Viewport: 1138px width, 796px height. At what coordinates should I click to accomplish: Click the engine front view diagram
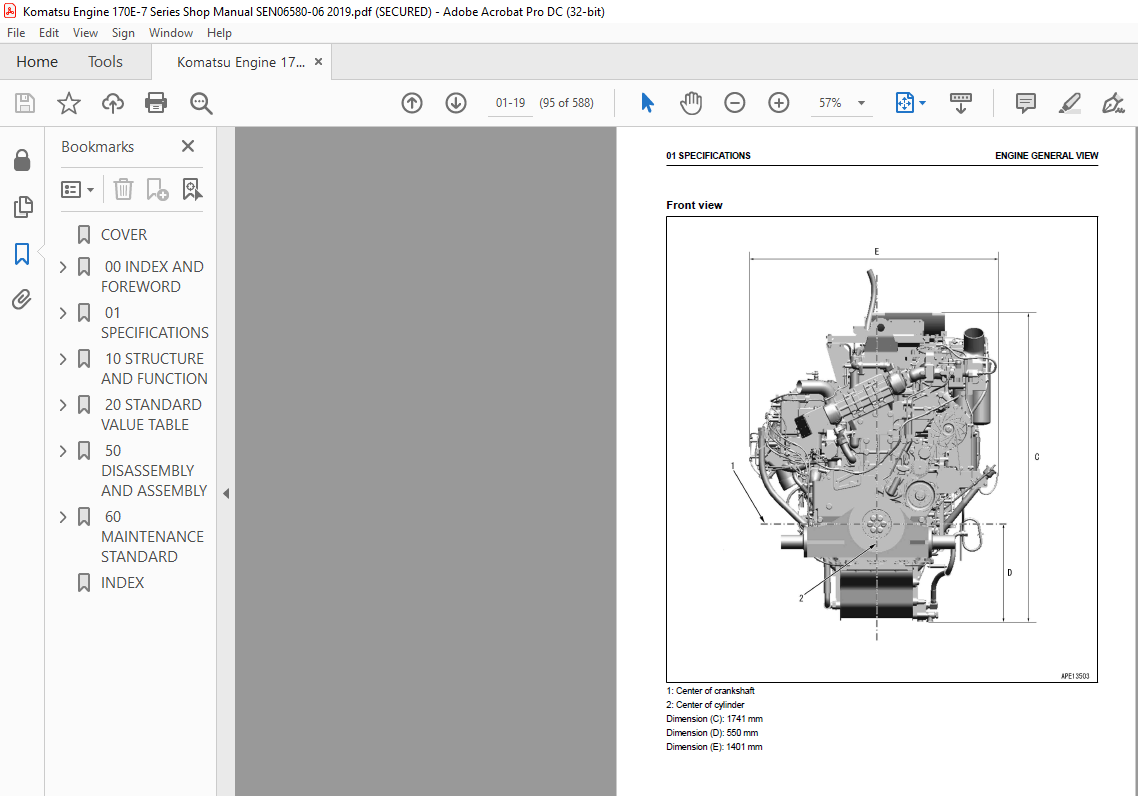882,449
